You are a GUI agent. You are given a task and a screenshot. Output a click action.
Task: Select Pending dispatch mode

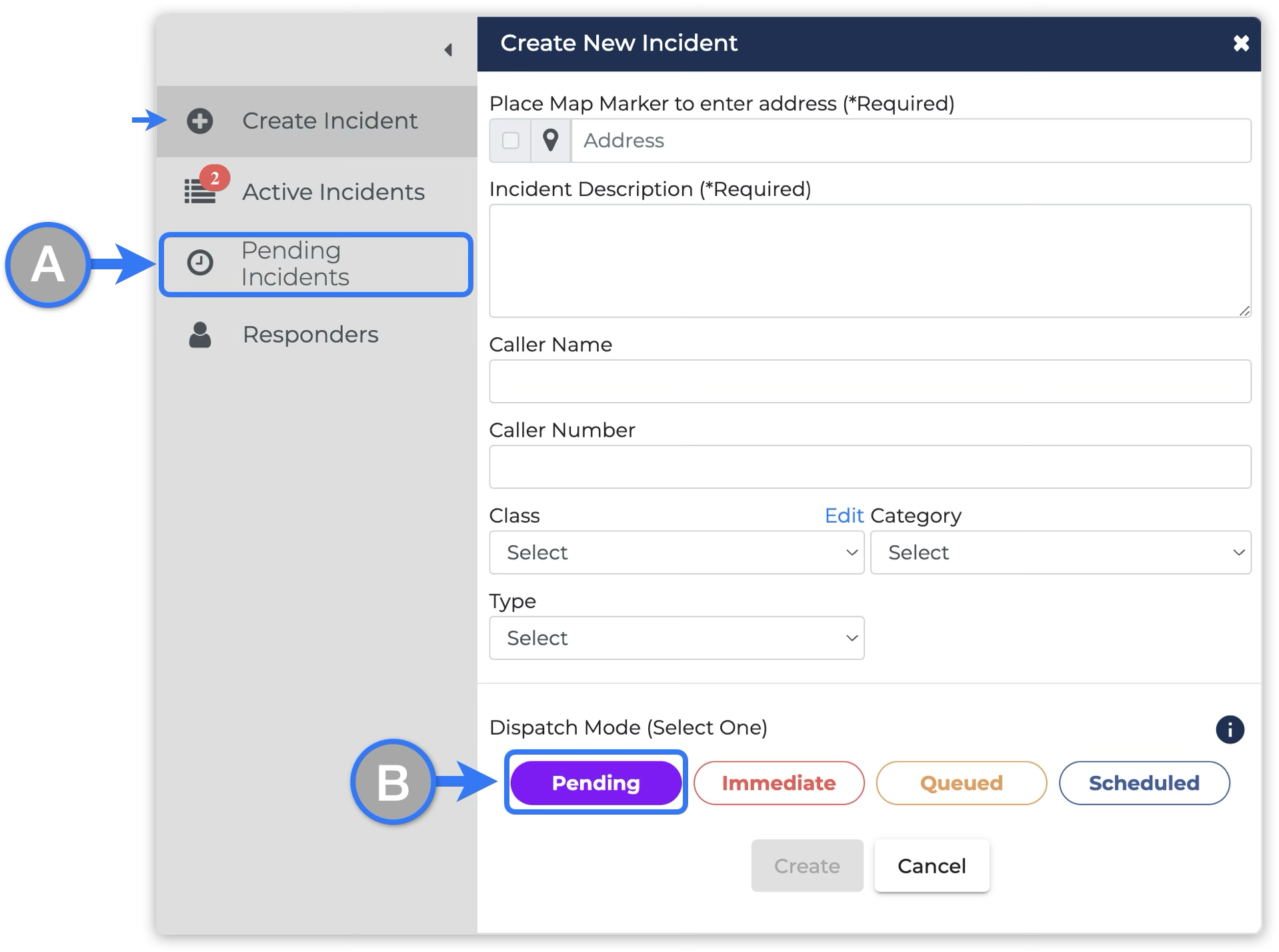pos(595,783)
